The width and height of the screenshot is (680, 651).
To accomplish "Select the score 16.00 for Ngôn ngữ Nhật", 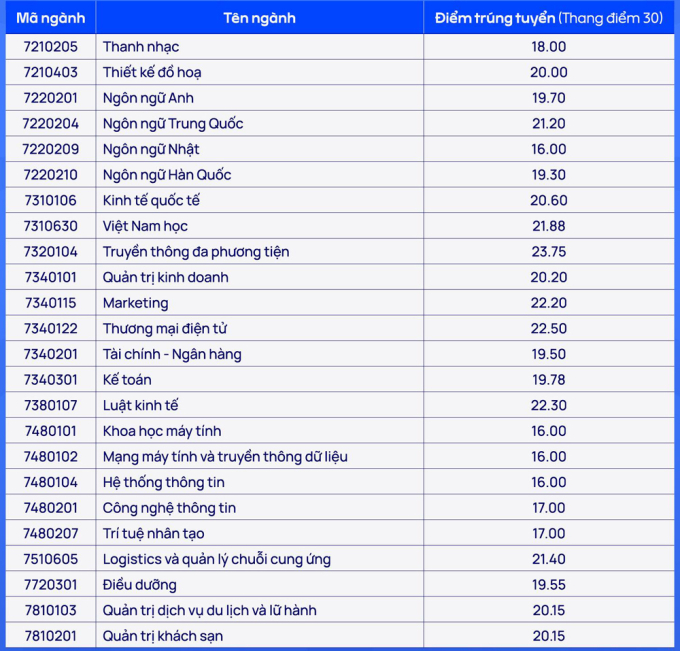I will [x=549, y=149].
